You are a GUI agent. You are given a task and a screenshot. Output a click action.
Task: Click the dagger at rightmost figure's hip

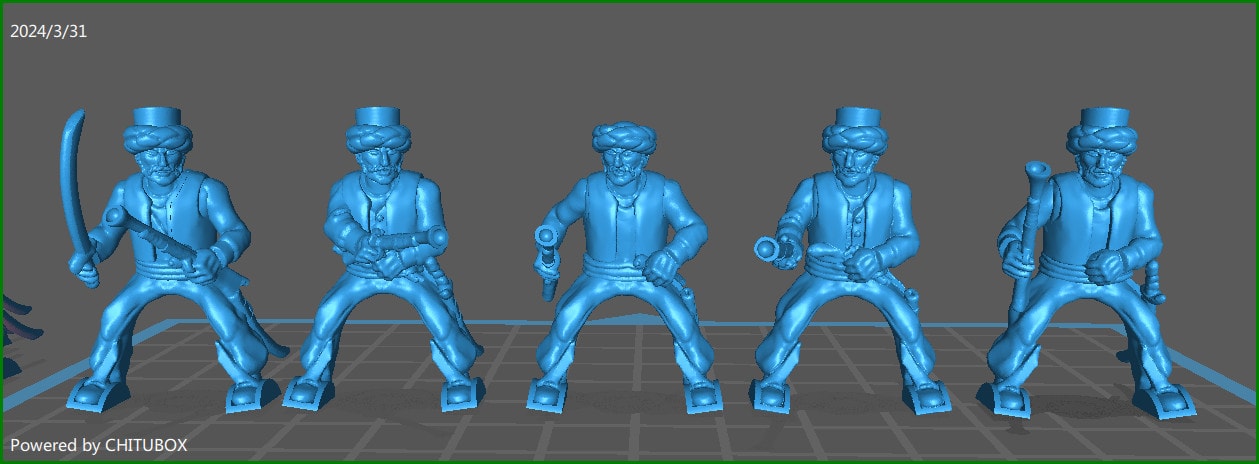tap(1154, 280)
